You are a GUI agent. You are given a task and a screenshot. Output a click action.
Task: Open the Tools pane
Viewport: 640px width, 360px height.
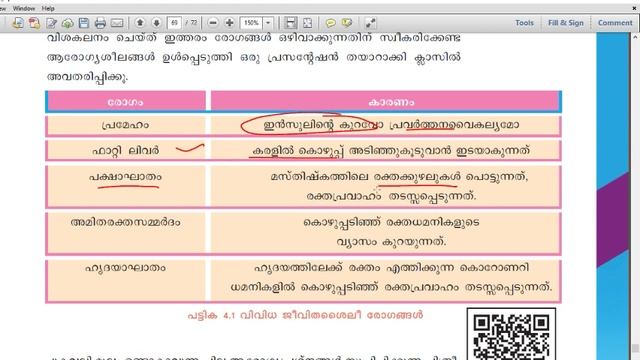tap(524, 23)
